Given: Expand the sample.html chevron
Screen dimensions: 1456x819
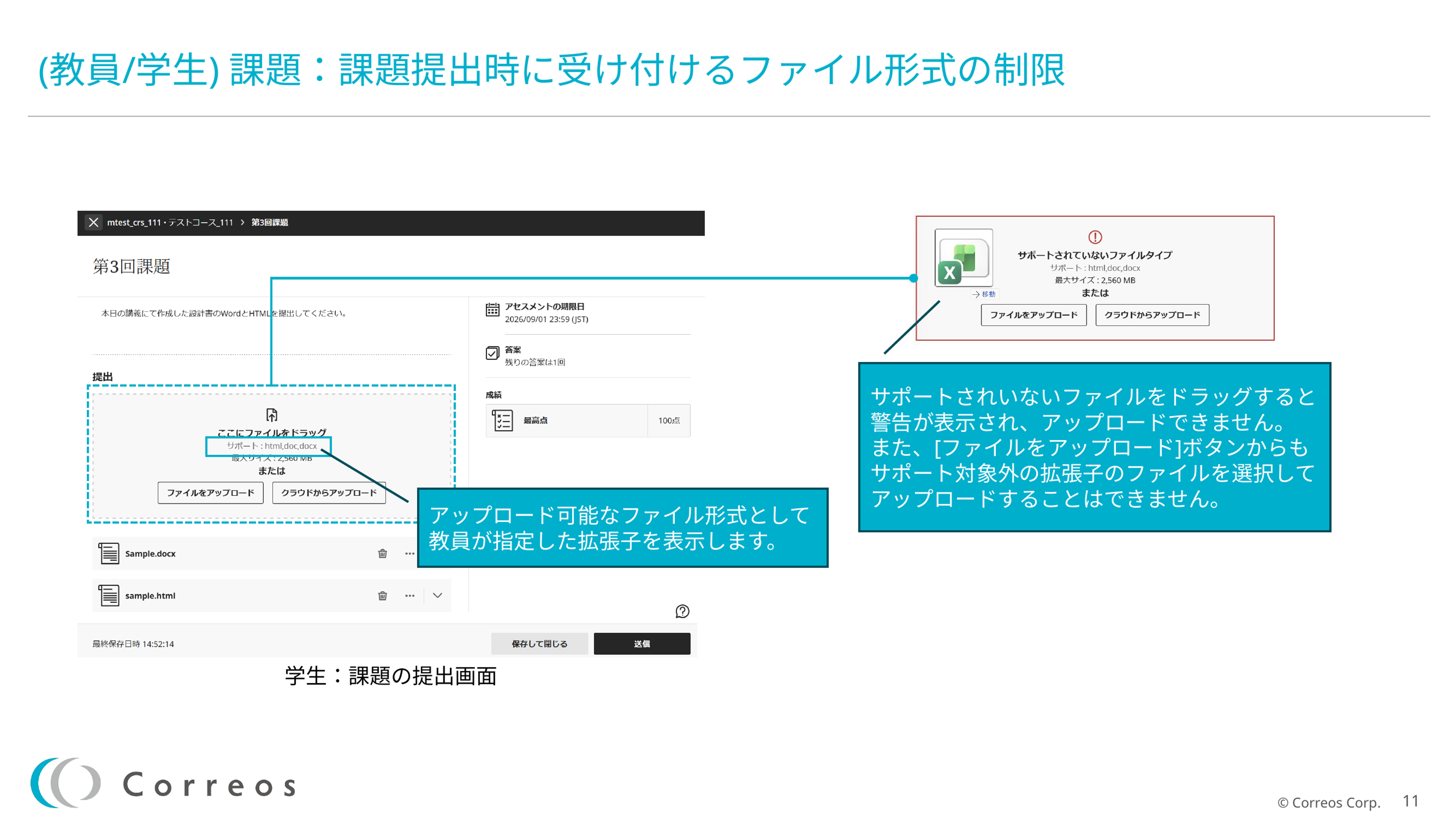Looking at the screenshot, I should [437, 595].
